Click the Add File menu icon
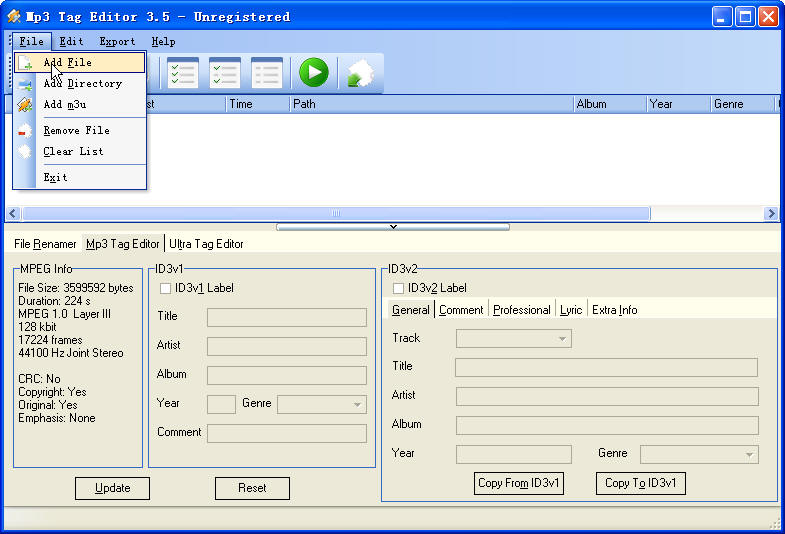Viewport: 785px width, 534px height. pyautogui.click(x=25, y=63)
